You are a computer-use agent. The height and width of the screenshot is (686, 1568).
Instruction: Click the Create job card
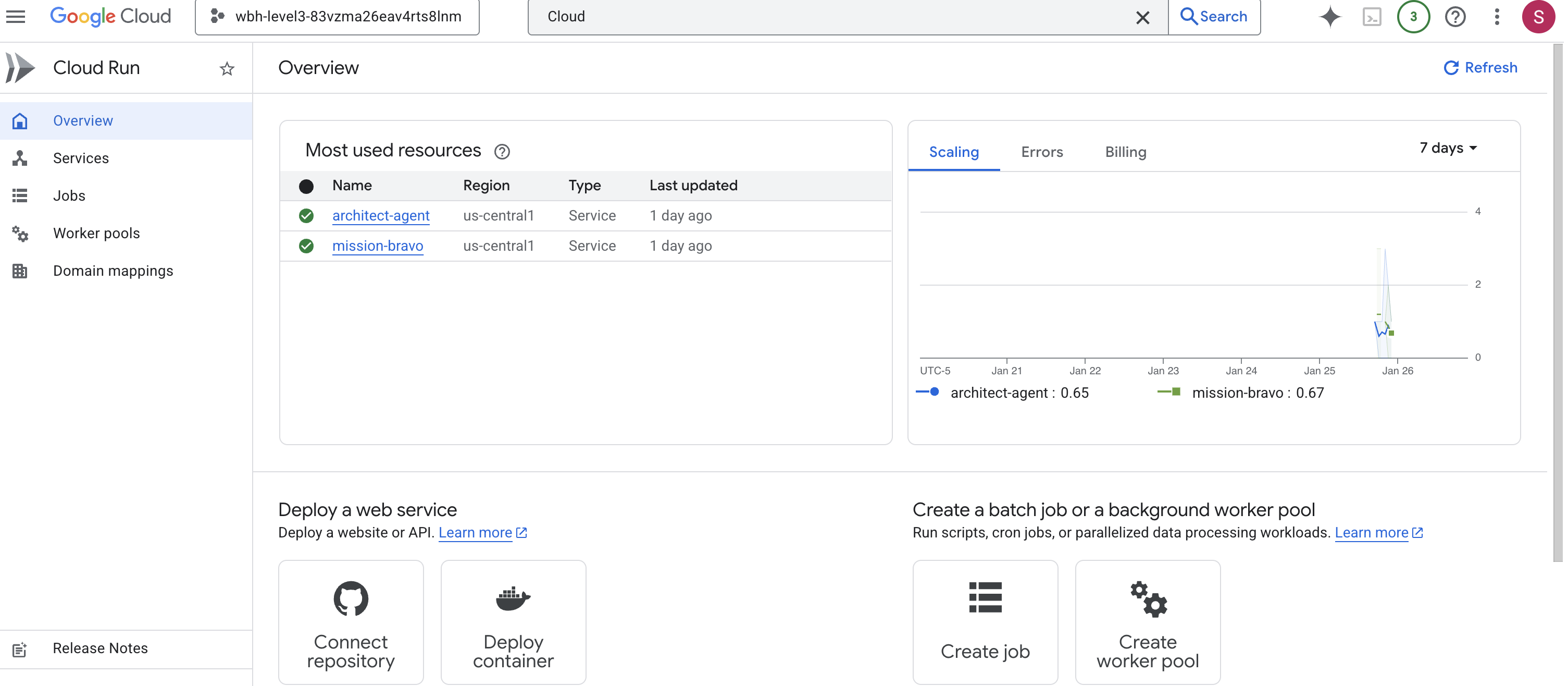tap(984, 622)
